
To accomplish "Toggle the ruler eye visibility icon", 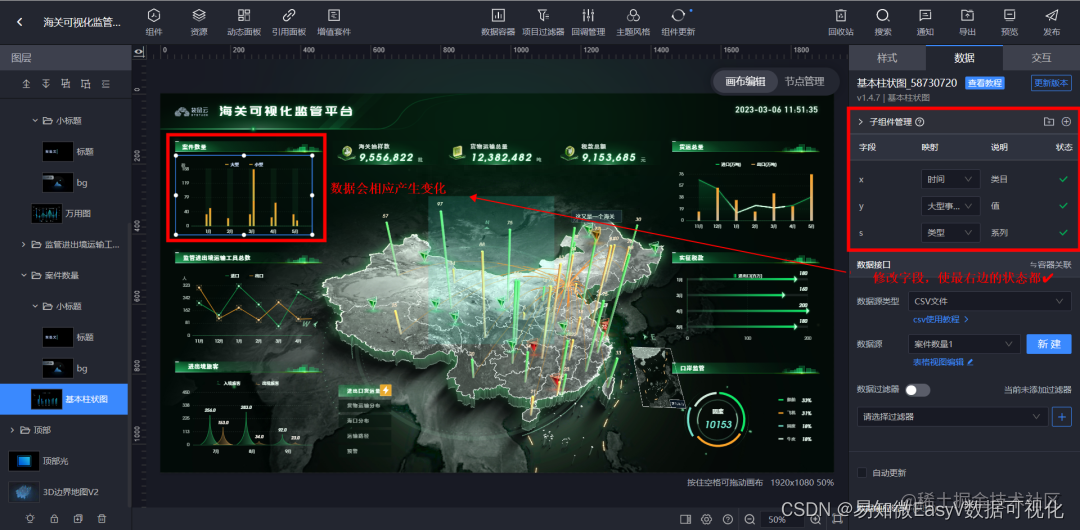I will click(138, 52).
